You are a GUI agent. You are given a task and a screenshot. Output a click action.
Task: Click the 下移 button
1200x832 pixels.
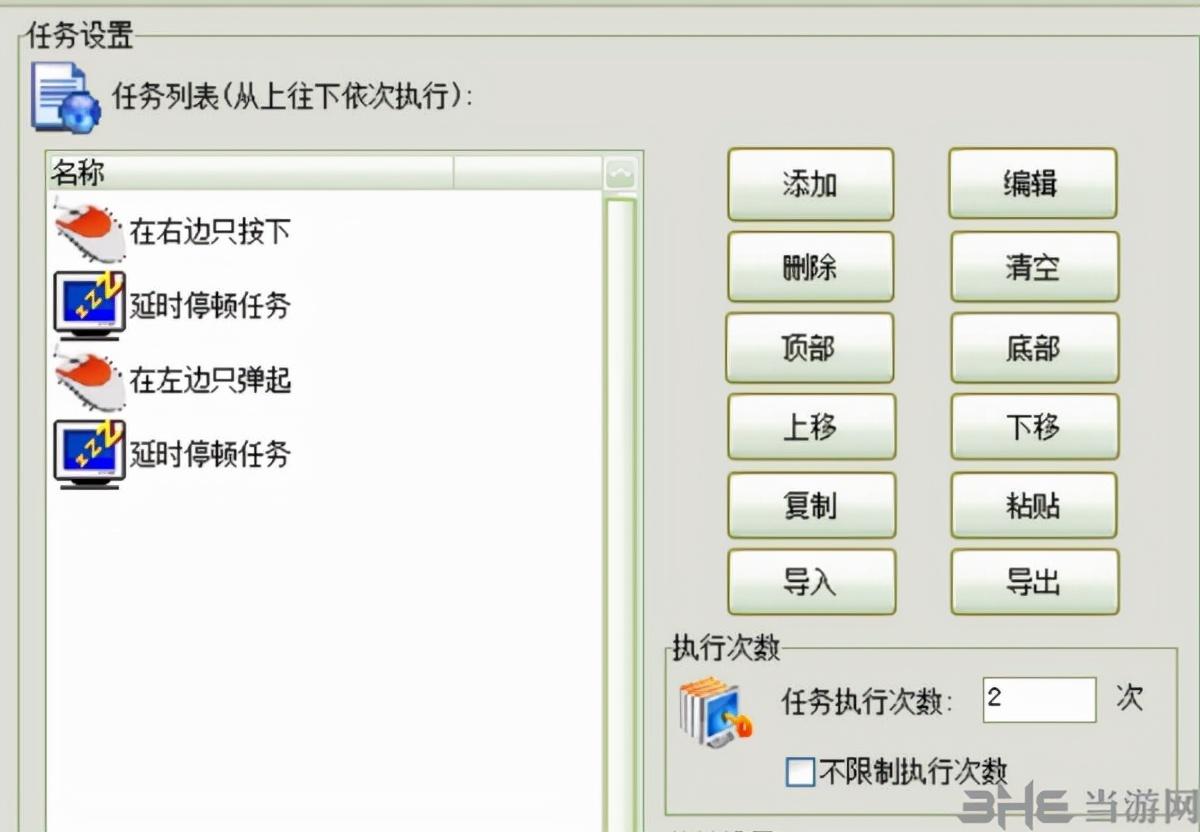[1034, 427]
